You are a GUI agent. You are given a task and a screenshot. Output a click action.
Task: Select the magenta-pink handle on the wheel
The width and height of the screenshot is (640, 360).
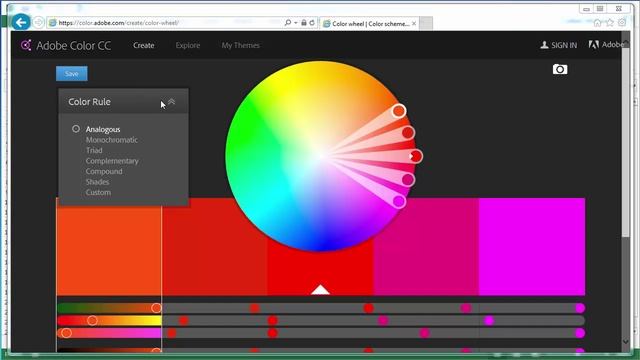(408, 180)
